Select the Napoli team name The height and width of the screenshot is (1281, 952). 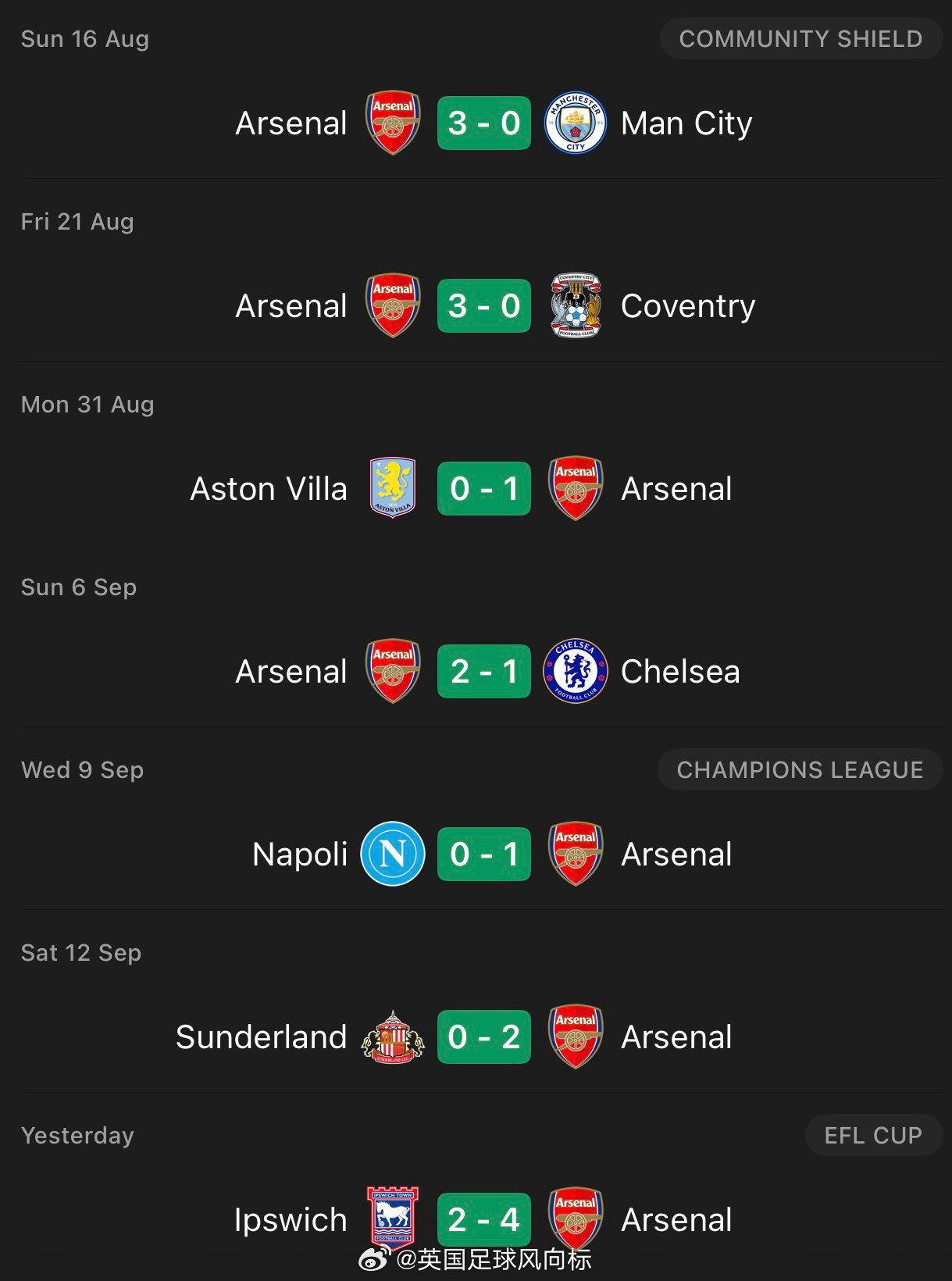point(300,855)
